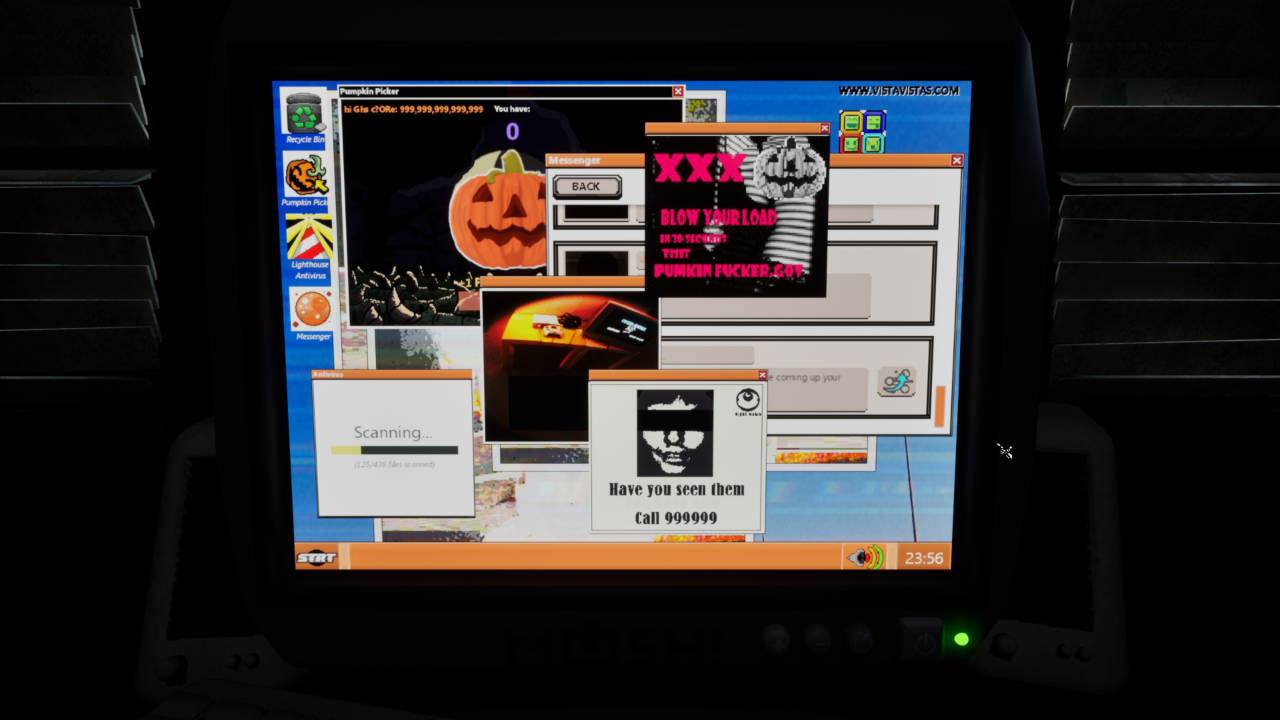Click the Antivirus scanning progress bar

(394, 450)
